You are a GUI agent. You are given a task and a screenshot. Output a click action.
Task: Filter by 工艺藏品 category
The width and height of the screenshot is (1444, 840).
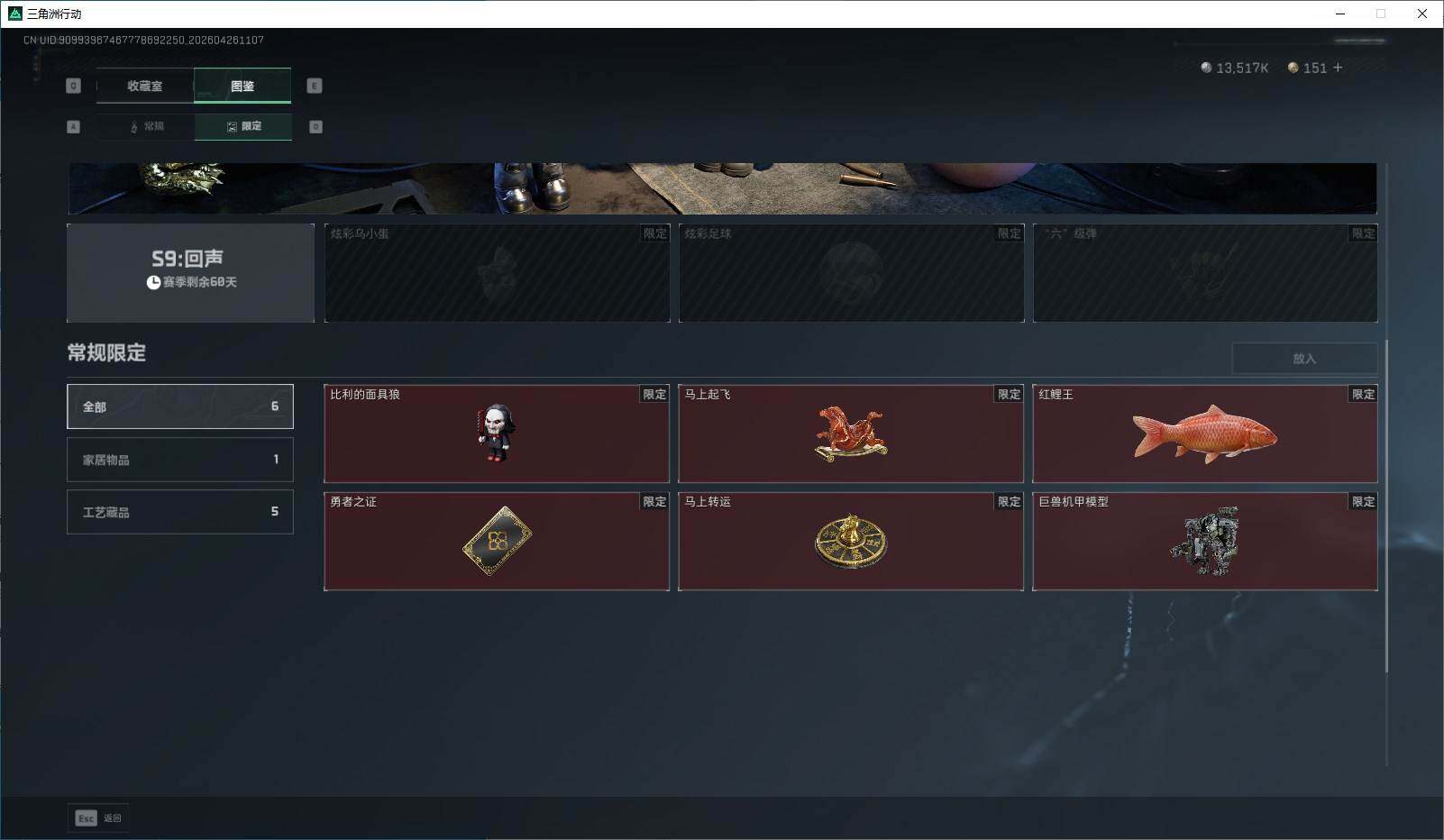tap(180, 512)
